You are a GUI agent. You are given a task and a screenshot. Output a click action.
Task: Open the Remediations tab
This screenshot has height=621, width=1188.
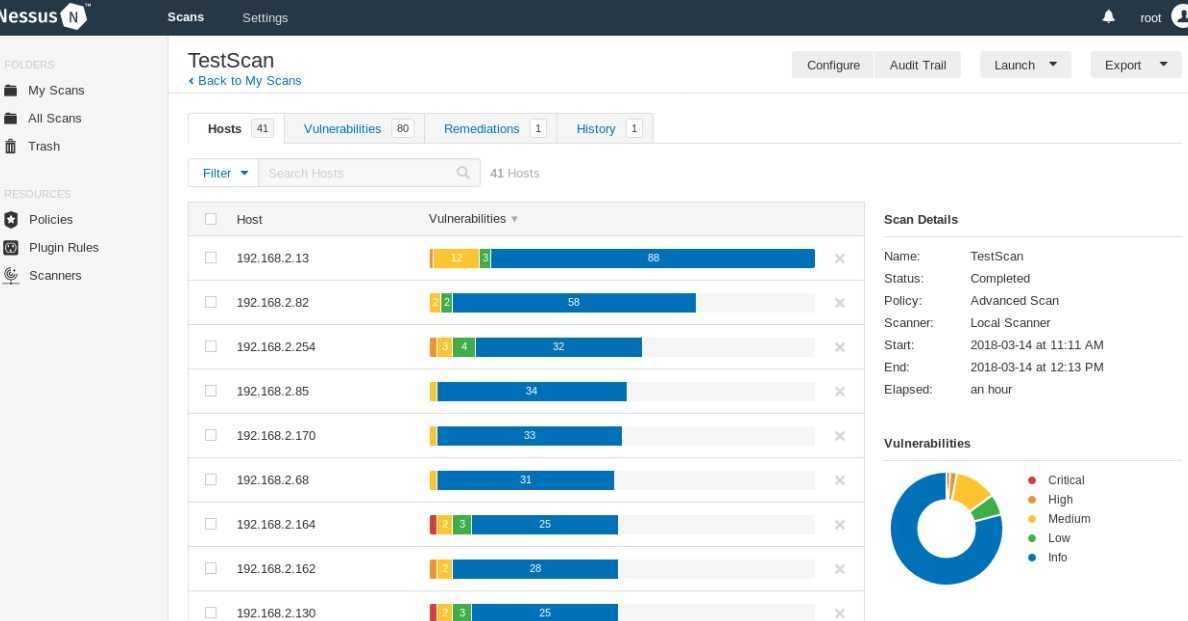[x=481, y=129]
